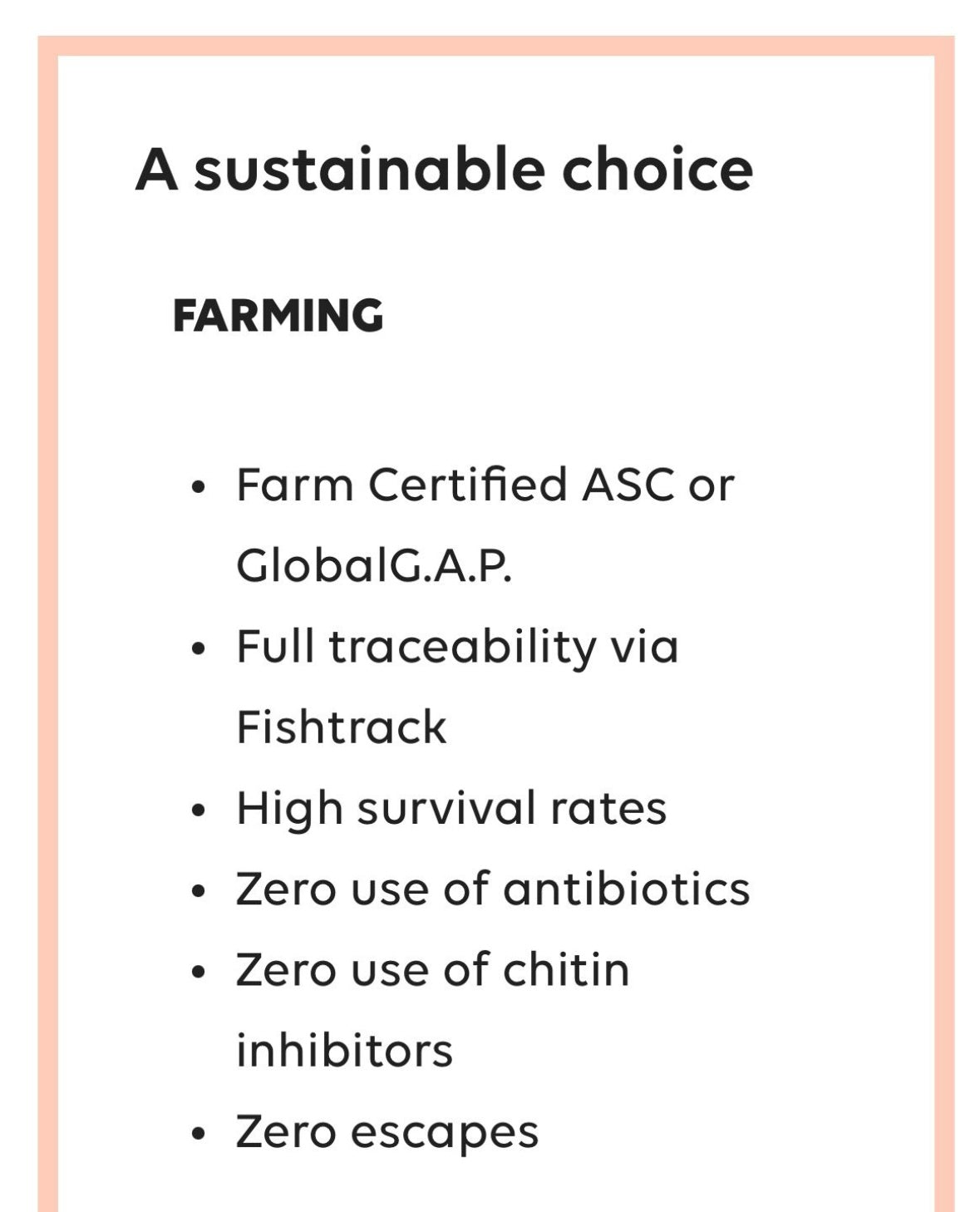The image size is (980, 1212).
Task: Select the FARMING subheading
Action: (278, 316)
